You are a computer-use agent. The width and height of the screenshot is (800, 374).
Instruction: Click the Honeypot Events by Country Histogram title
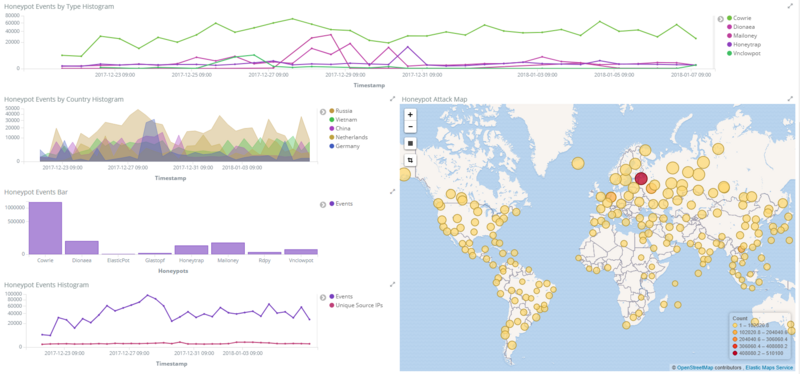click(x=64, y=99)
